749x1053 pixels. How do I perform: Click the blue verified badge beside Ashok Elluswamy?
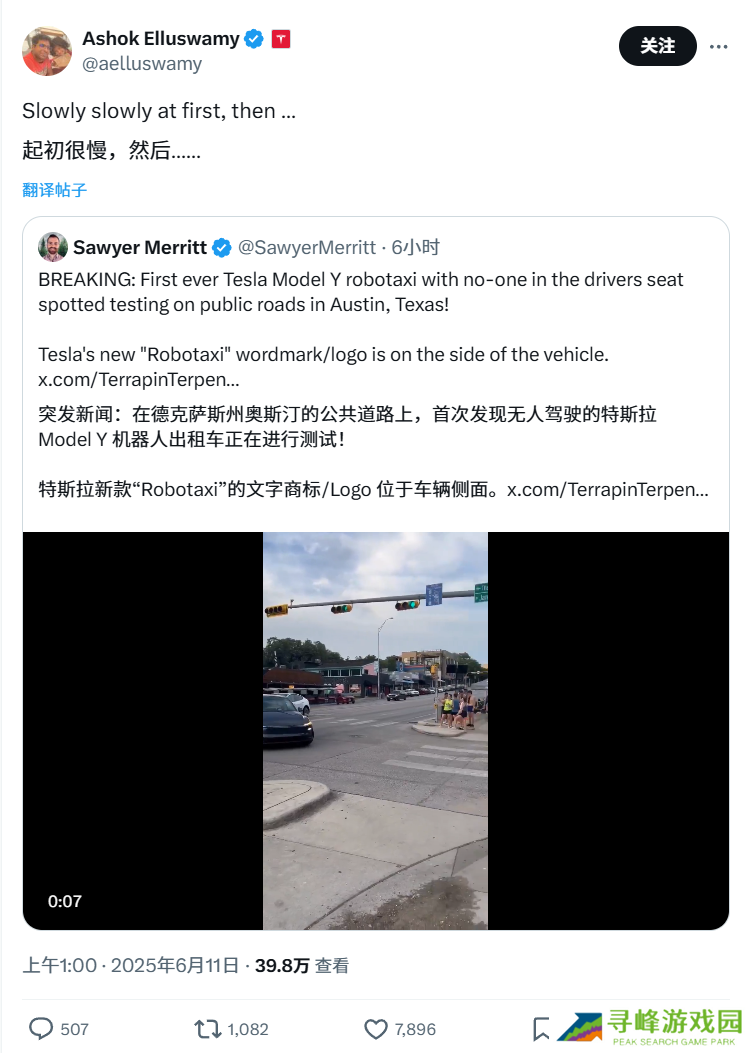(254, 39)
